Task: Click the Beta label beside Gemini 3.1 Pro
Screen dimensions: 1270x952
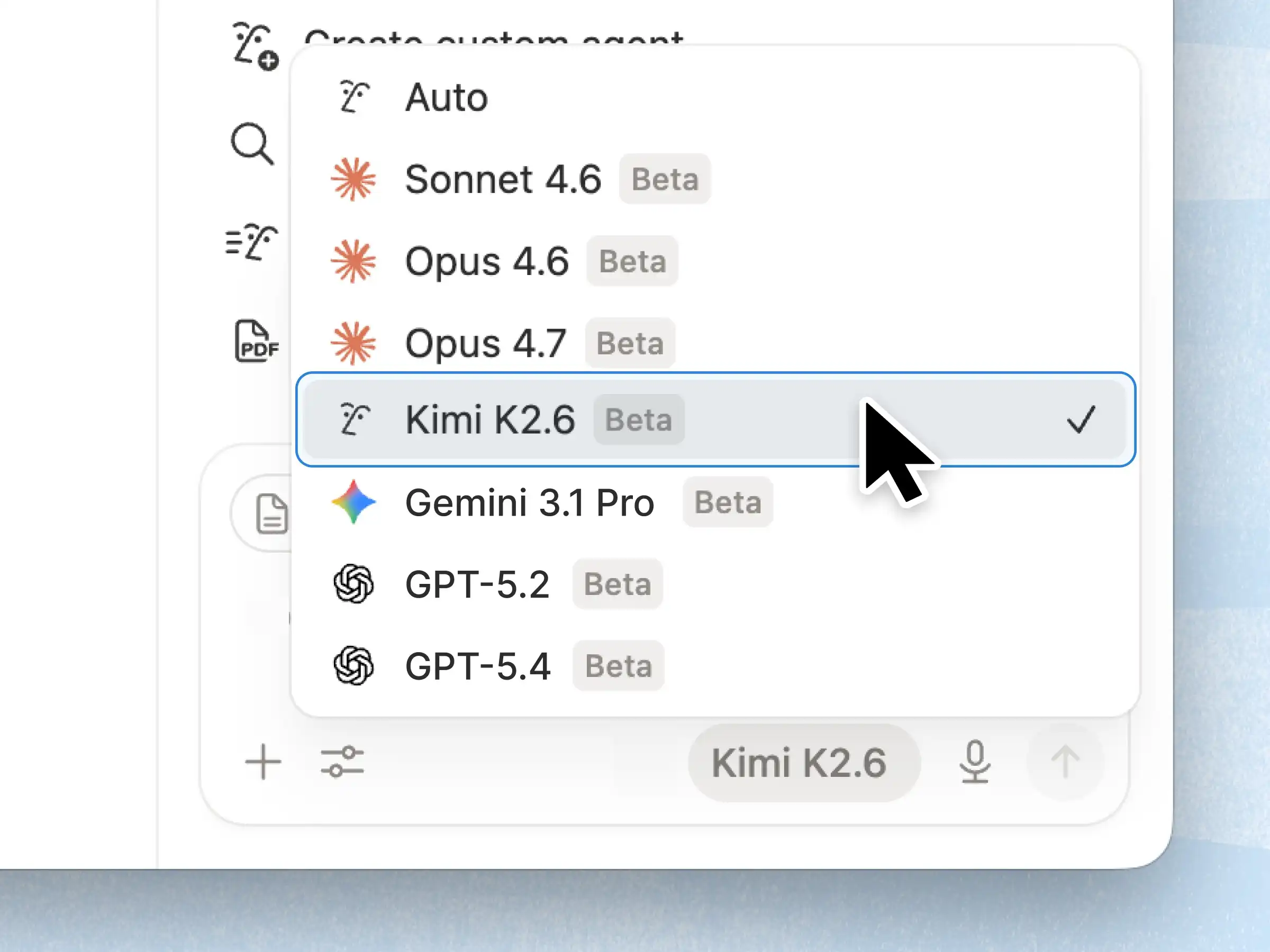Action: [728, 502]
